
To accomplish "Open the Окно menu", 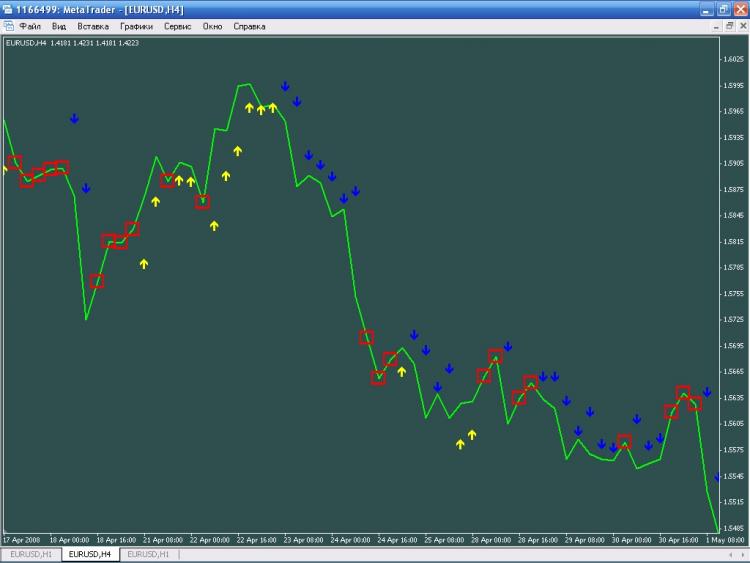I will click(x=212, y=26).
